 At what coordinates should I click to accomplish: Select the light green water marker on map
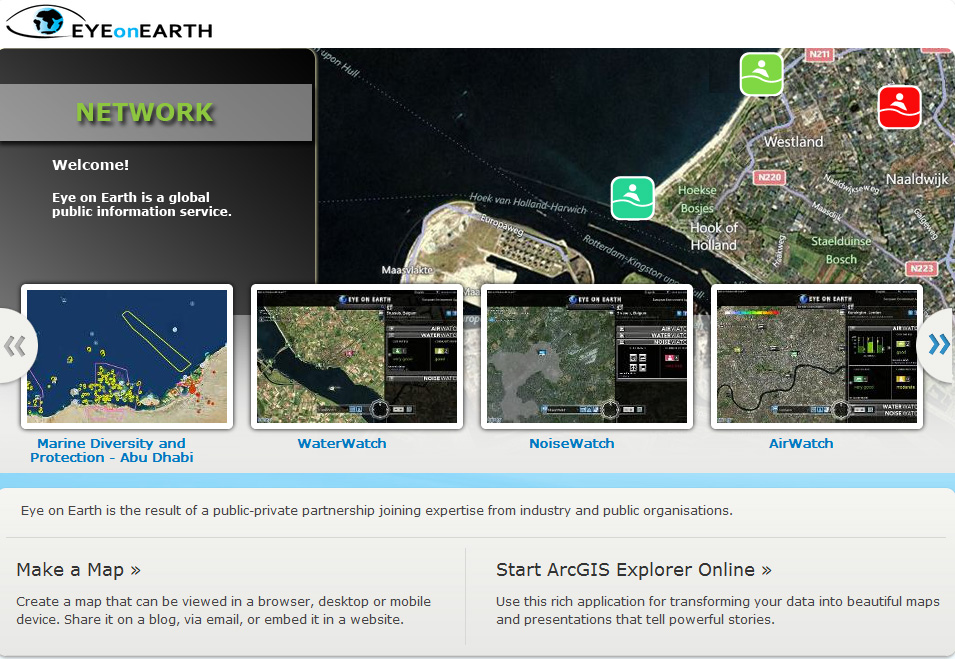[x=761, y=74]
